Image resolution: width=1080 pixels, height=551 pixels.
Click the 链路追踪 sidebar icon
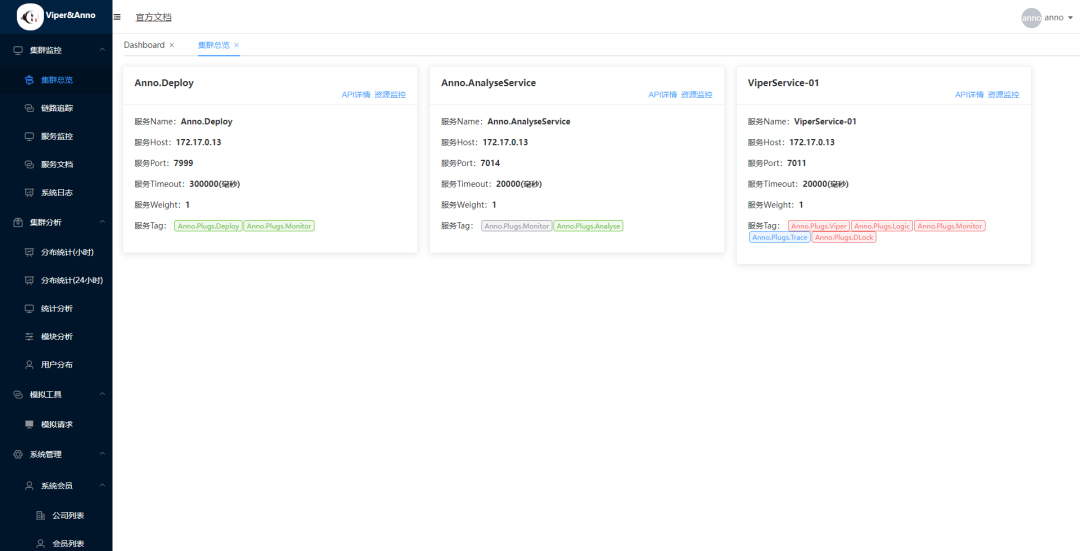29,108
